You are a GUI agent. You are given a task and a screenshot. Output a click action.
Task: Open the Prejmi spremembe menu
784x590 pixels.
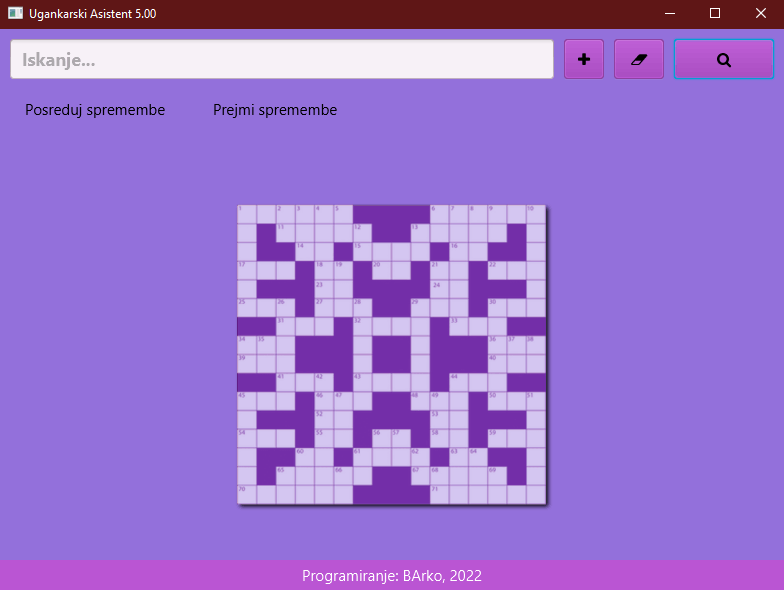(x=275, y=110)
